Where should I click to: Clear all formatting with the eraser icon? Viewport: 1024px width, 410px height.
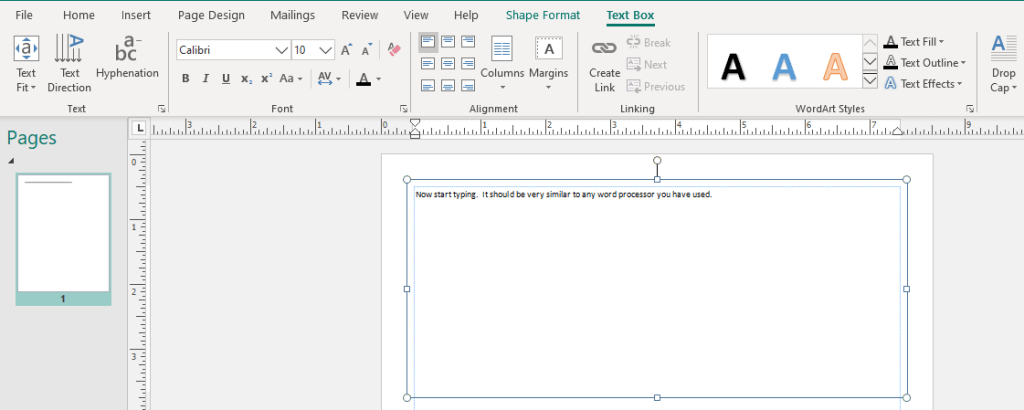(x=393, y=49)
